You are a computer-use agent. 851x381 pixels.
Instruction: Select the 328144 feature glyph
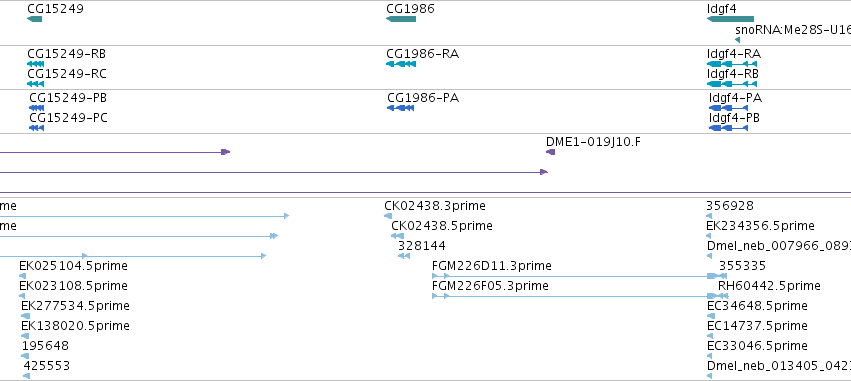coord(404,256)
